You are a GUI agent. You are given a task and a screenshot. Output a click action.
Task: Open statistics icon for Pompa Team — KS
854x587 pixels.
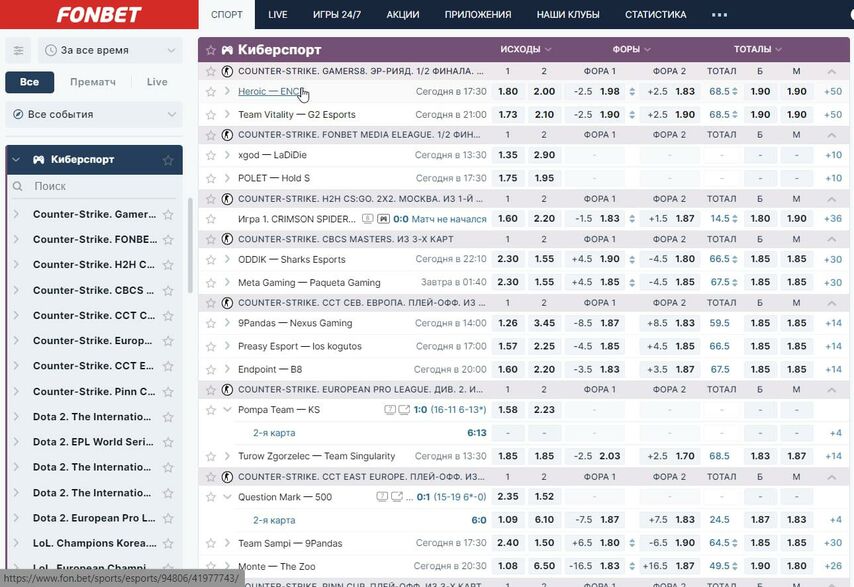pyautogui.click(x=389, y=409)
